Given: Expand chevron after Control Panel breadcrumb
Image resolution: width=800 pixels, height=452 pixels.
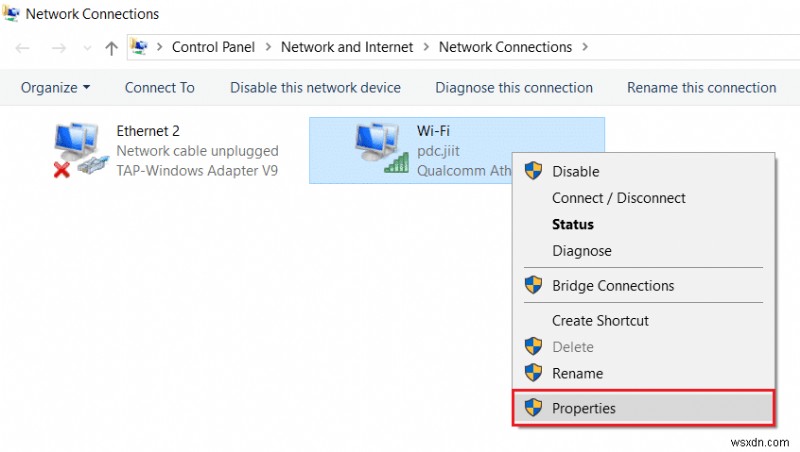Looking at the screenshot, I should (269, 47).
